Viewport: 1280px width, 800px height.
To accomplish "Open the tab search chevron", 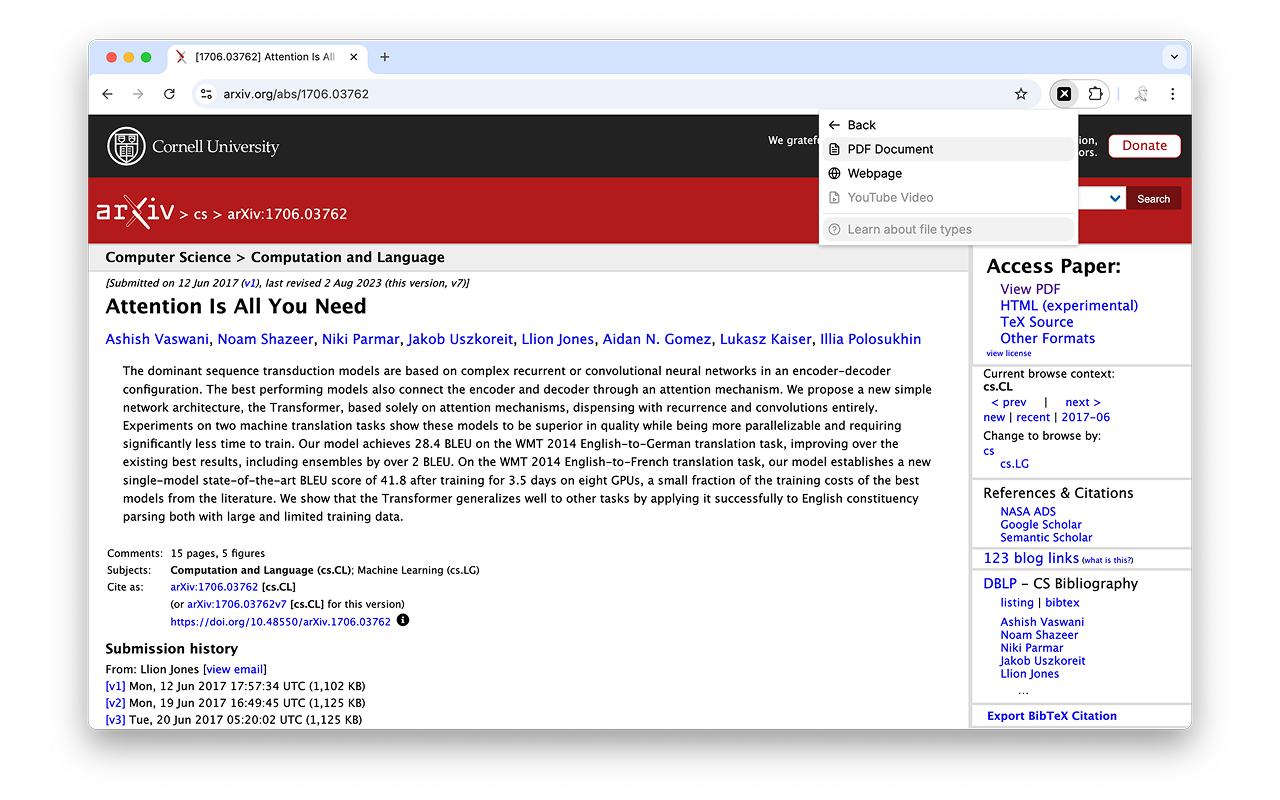I will pos(1174,57).
